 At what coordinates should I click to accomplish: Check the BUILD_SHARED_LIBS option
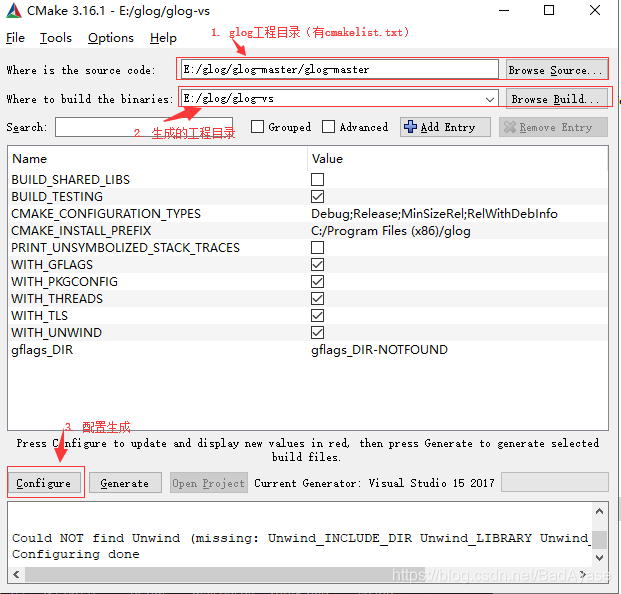317,179
